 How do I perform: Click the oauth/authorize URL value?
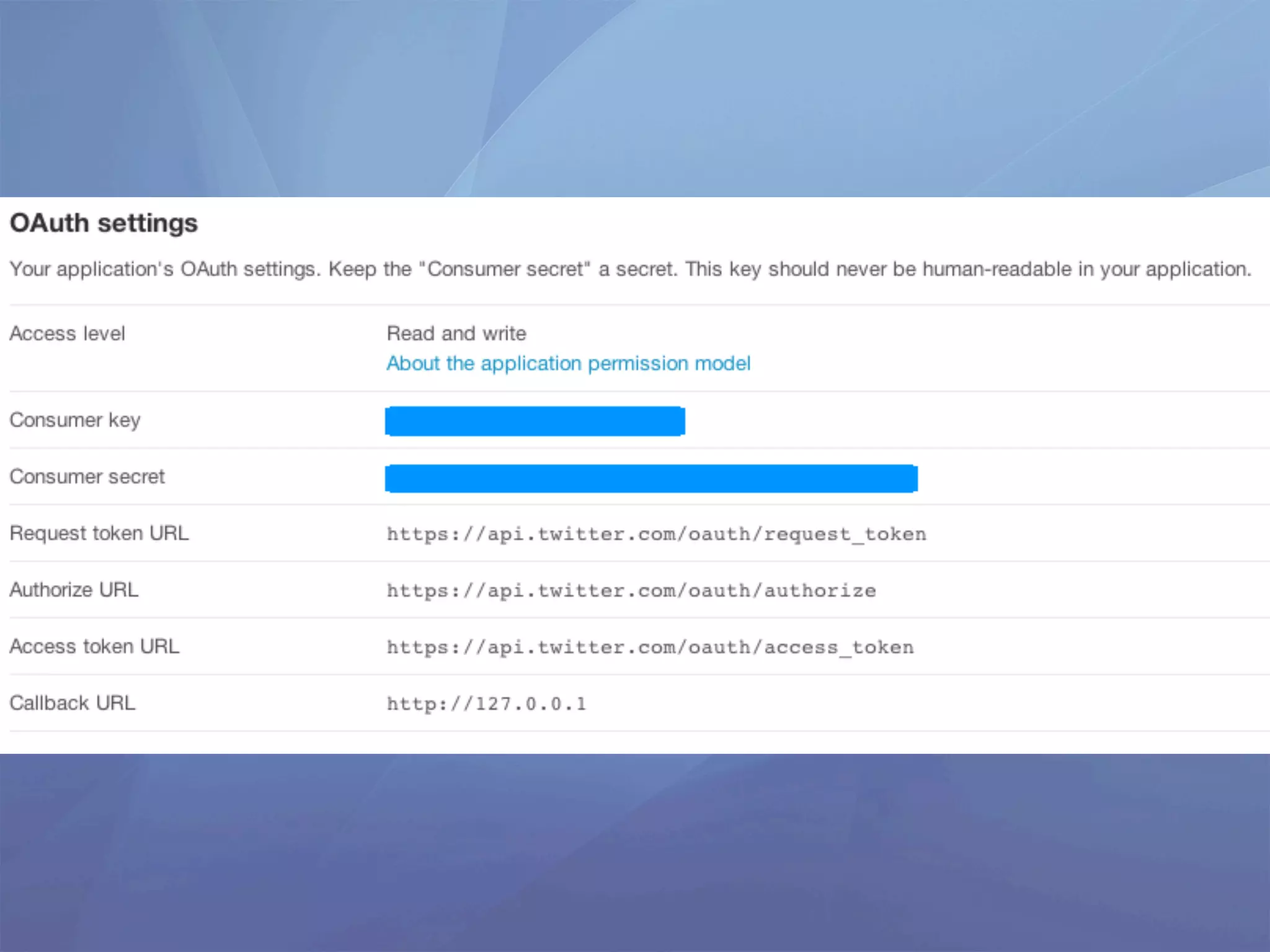click(x=631, y=591)
